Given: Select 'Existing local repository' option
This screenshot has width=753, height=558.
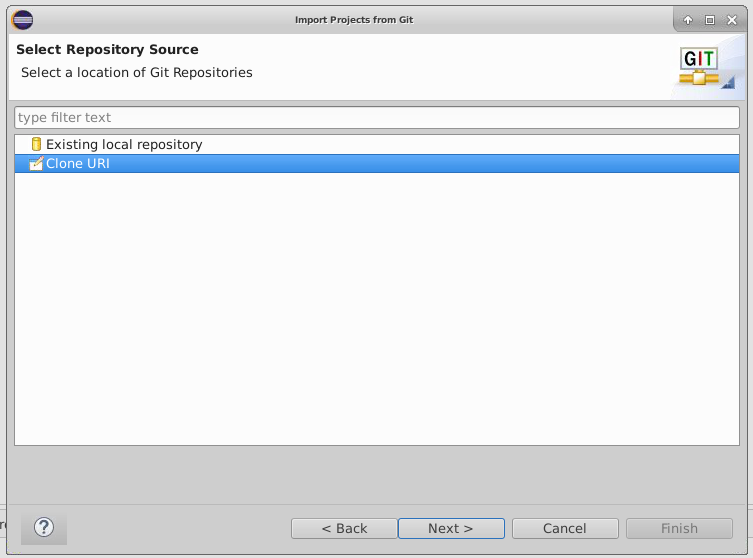Looking at the screenshot, I should [x=124, y=145].
